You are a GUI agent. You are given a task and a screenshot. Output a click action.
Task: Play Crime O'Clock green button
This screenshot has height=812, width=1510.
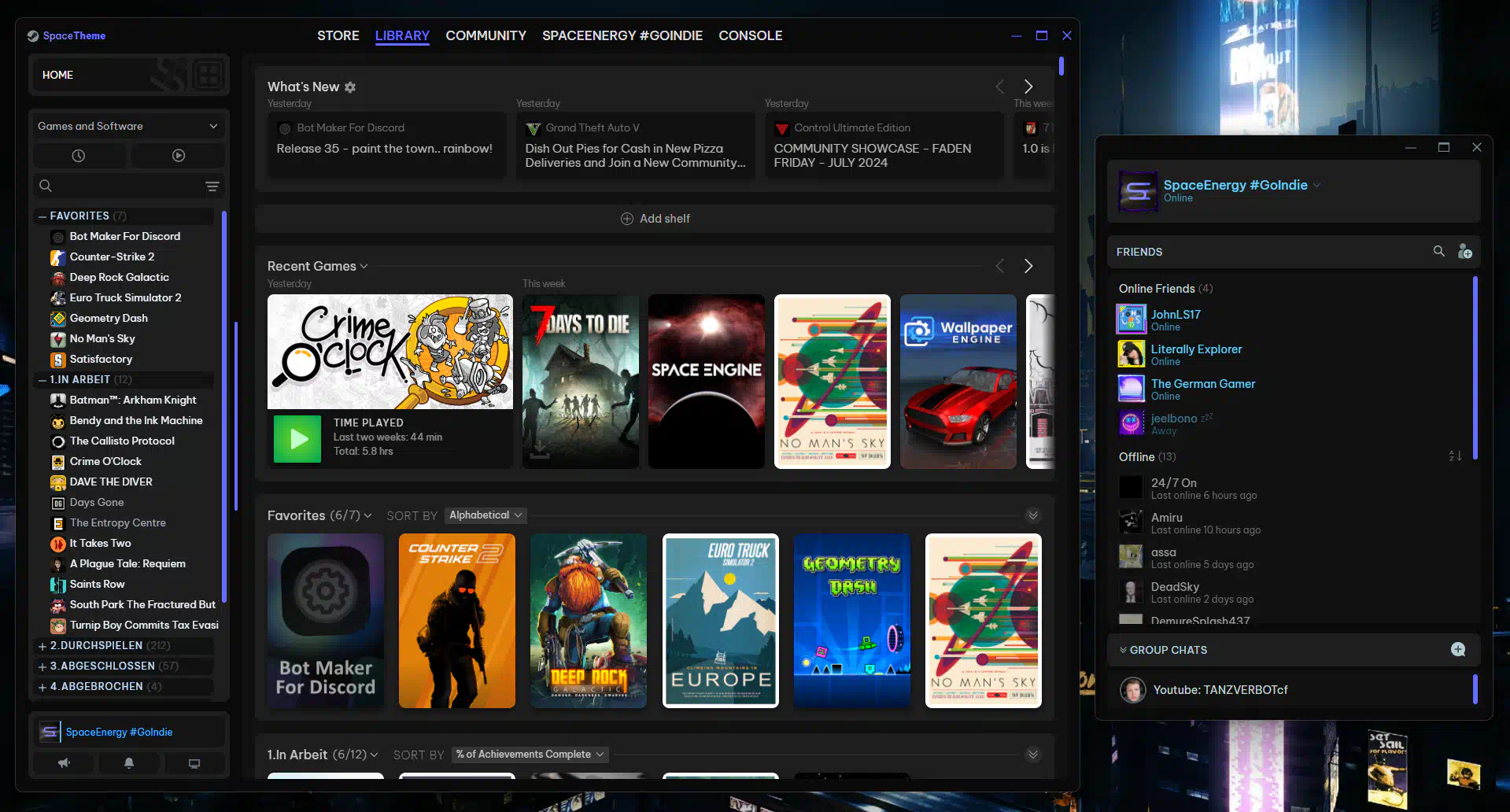point(297,439)
